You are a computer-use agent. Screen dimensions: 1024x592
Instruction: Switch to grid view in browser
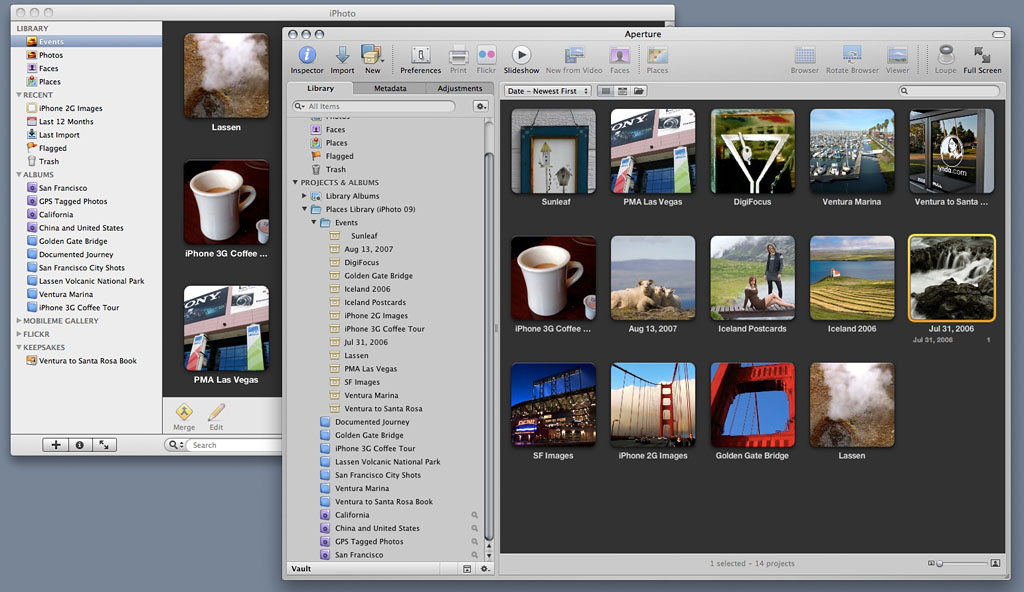604,91
